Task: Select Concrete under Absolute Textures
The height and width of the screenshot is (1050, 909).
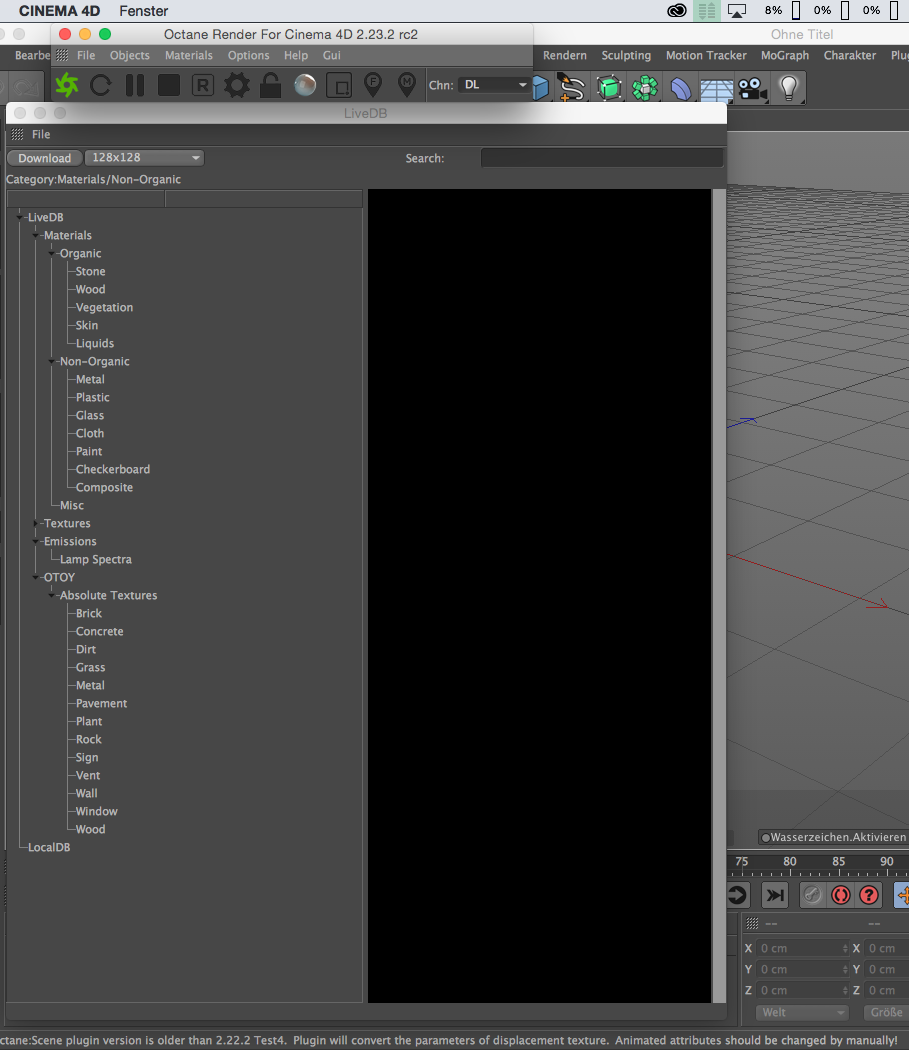Action: click(x=99, y=631)
